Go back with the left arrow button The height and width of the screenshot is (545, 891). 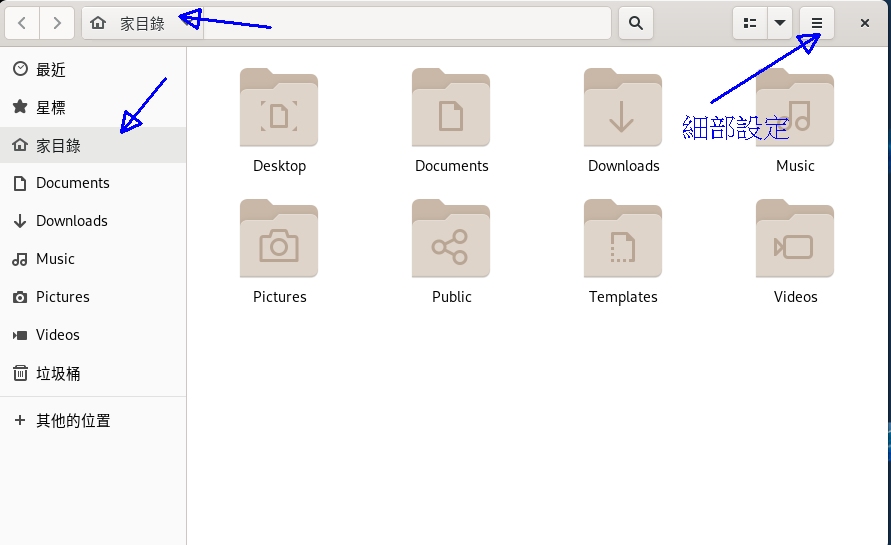coord(23,23)
